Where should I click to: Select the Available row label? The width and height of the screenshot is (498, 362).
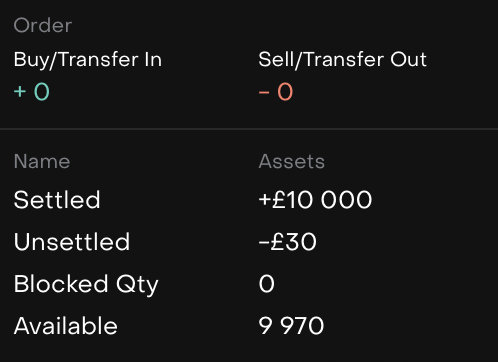click(x=66, y=326)
